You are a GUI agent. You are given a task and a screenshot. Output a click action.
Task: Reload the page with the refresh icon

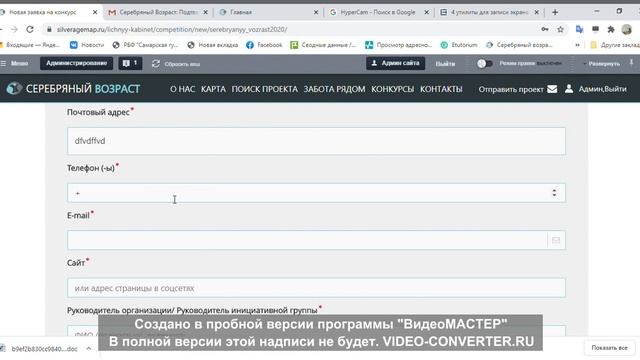coord(30,29)
